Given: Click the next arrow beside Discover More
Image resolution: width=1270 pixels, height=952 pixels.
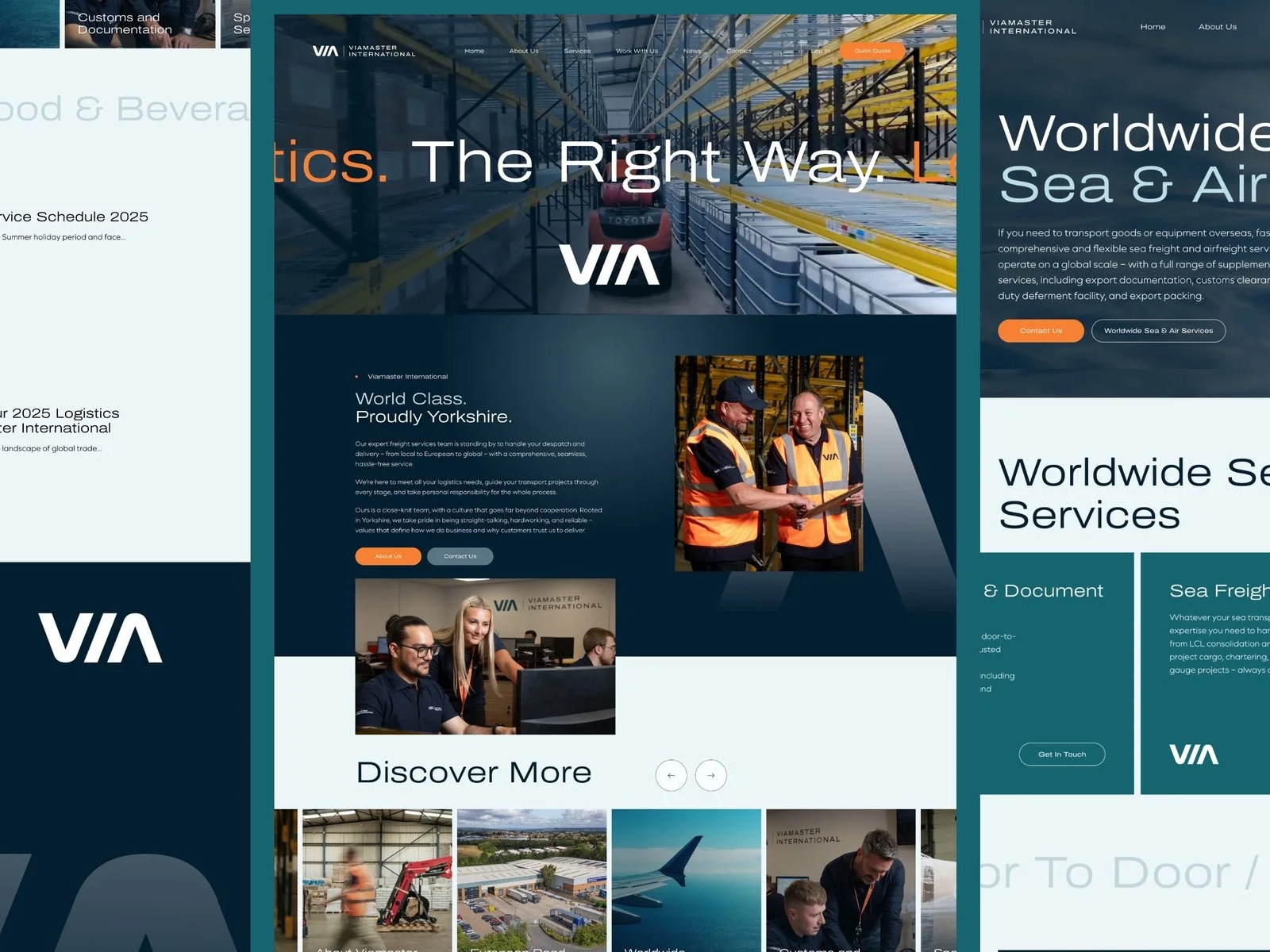Looking at the screenshot, I should (710, 775).
